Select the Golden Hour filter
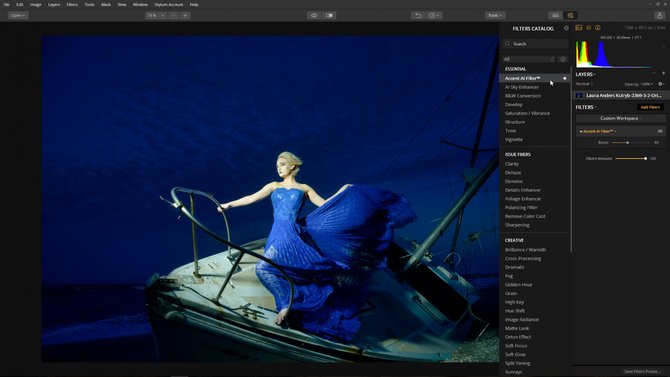The image size is (670, 377). tap(518, 285)
